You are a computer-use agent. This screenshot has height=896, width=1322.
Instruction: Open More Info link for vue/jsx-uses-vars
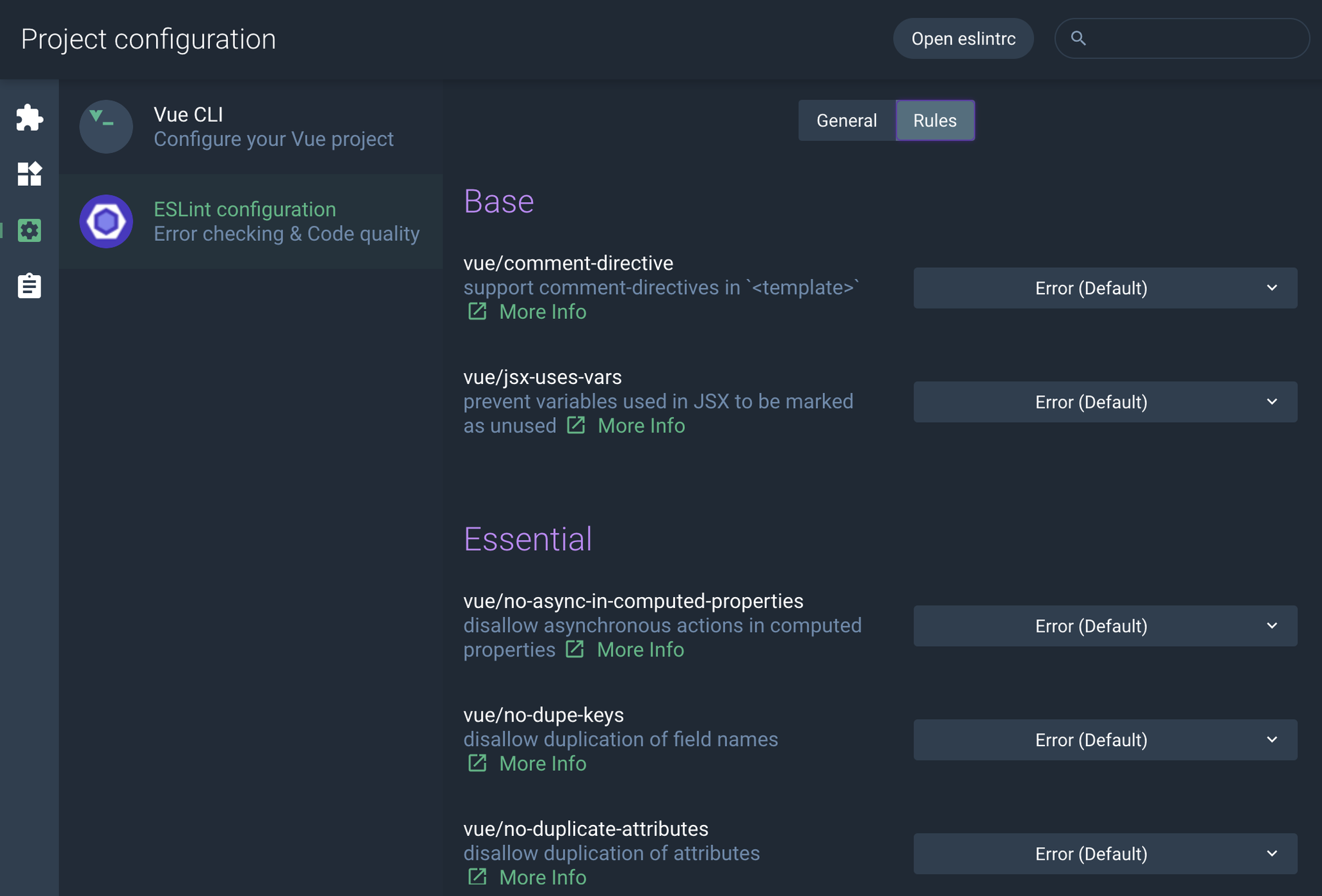coord(641,425)
